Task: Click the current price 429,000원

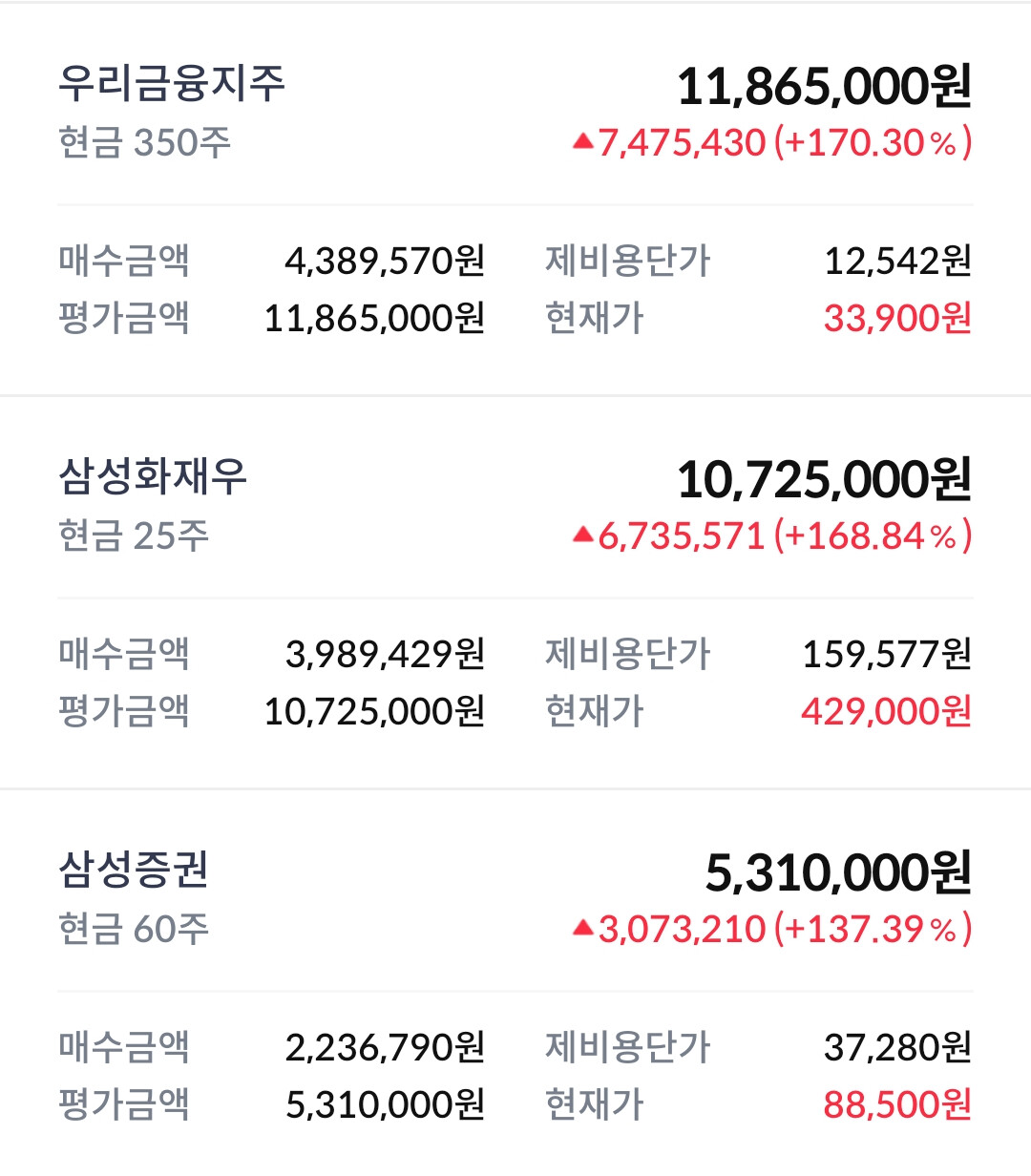Action: [x=887, y=711]
